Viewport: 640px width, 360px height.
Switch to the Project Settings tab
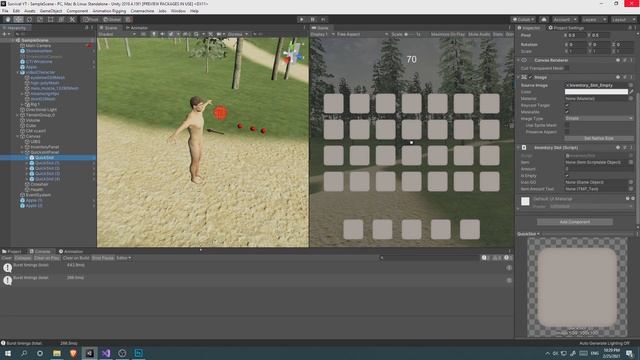tap(566, 28)
